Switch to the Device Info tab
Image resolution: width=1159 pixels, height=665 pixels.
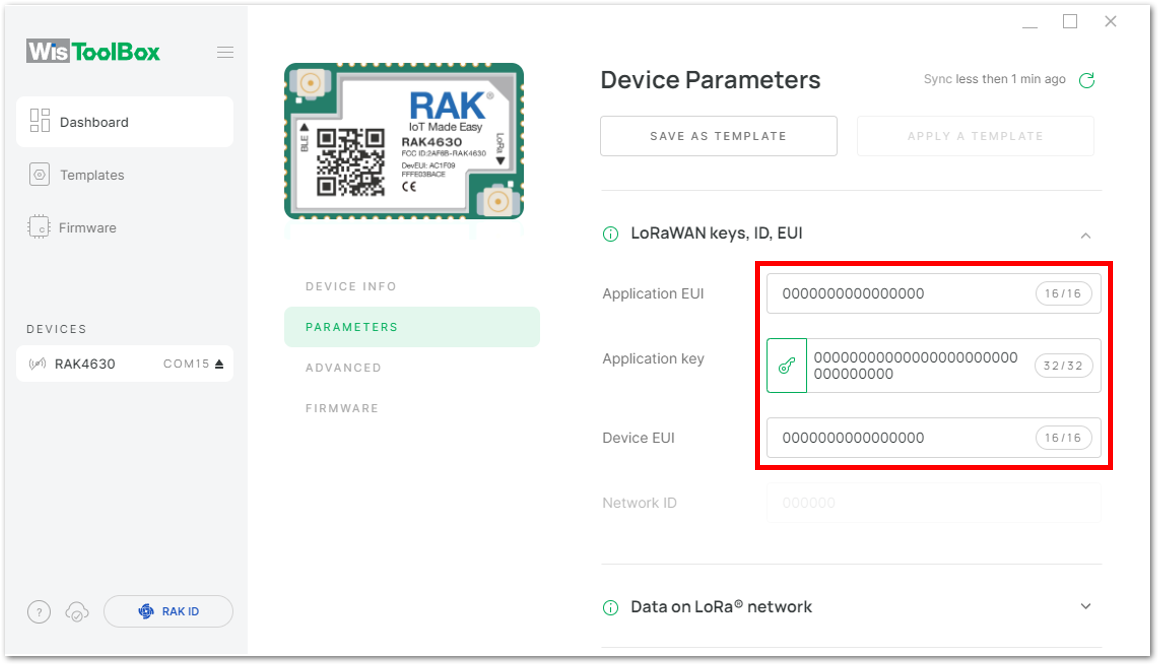(351, 287)
